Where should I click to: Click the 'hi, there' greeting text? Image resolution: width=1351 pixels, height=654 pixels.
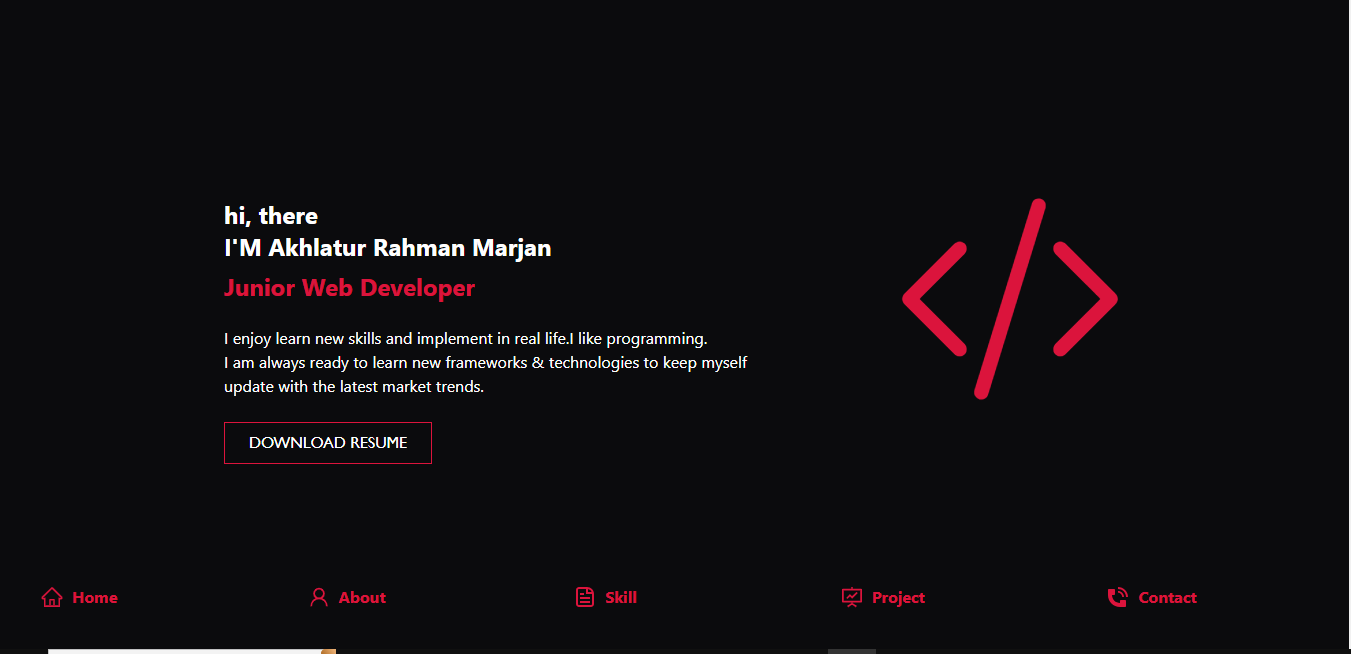click(x=270, y=215)
